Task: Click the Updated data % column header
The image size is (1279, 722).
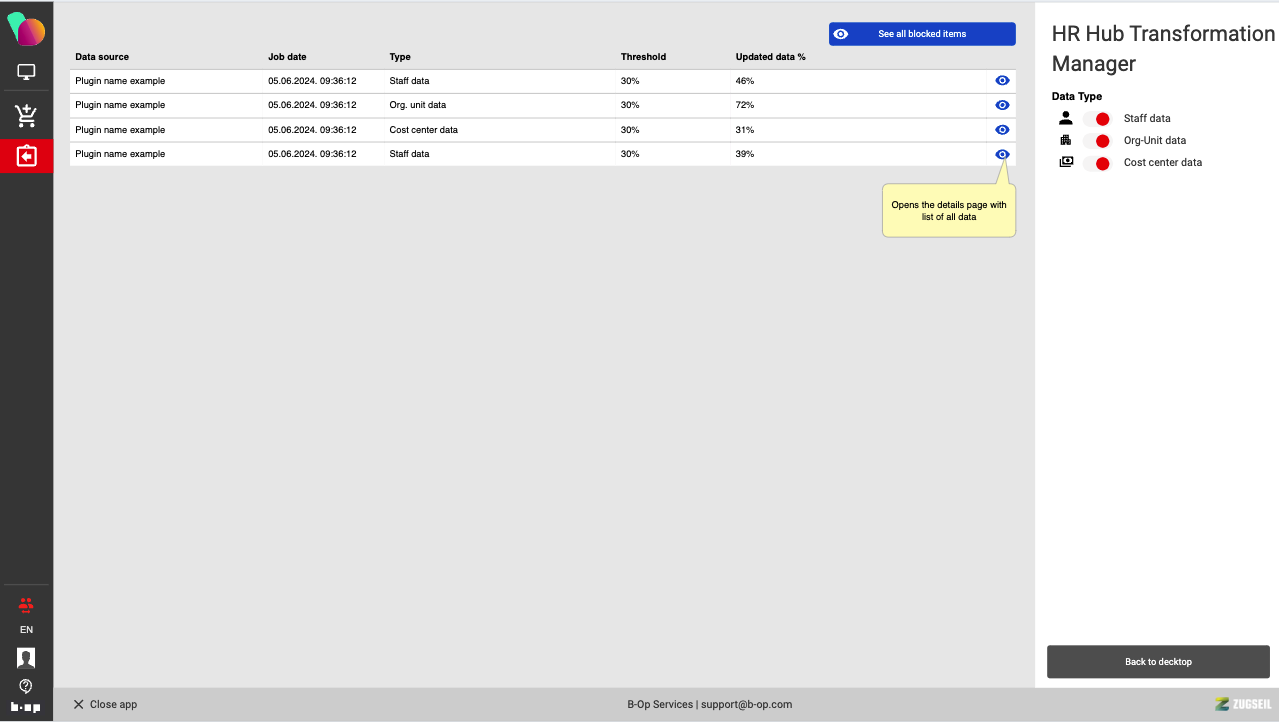Action: pyautogui.click(x=770, y=57)
